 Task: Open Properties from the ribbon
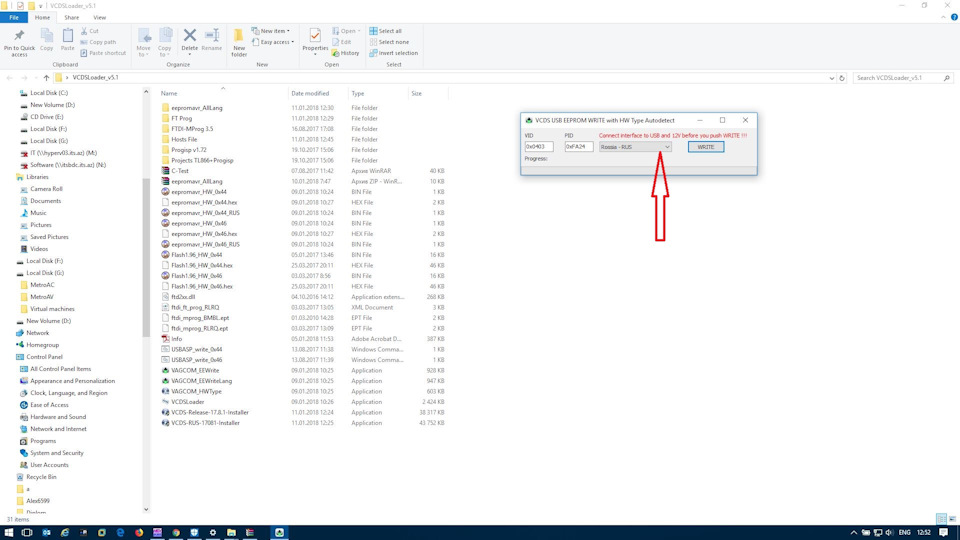point(315,40)
